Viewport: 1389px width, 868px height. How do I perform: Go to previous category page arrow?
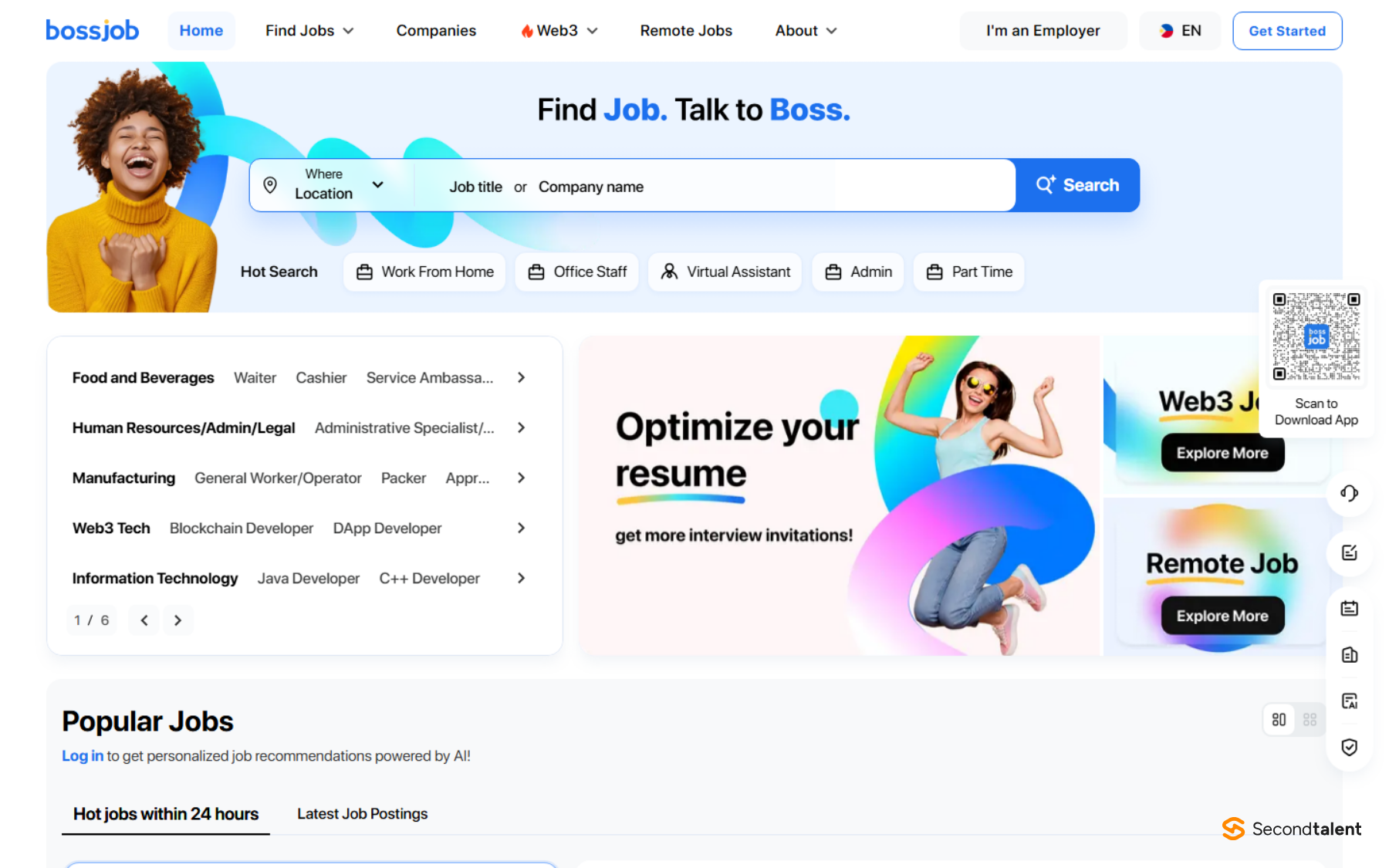pos(144,620)
